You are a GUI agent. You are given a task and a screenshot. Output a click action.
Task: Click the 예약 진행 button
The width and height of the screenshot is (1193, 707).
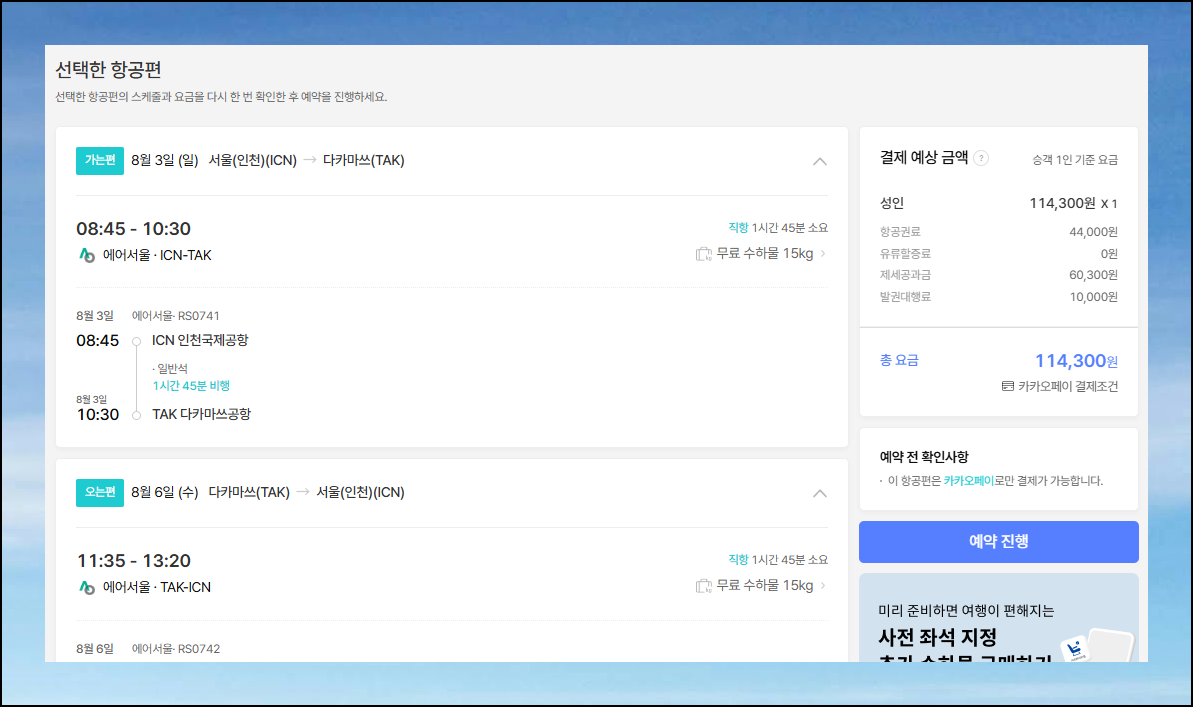[998, 542]
